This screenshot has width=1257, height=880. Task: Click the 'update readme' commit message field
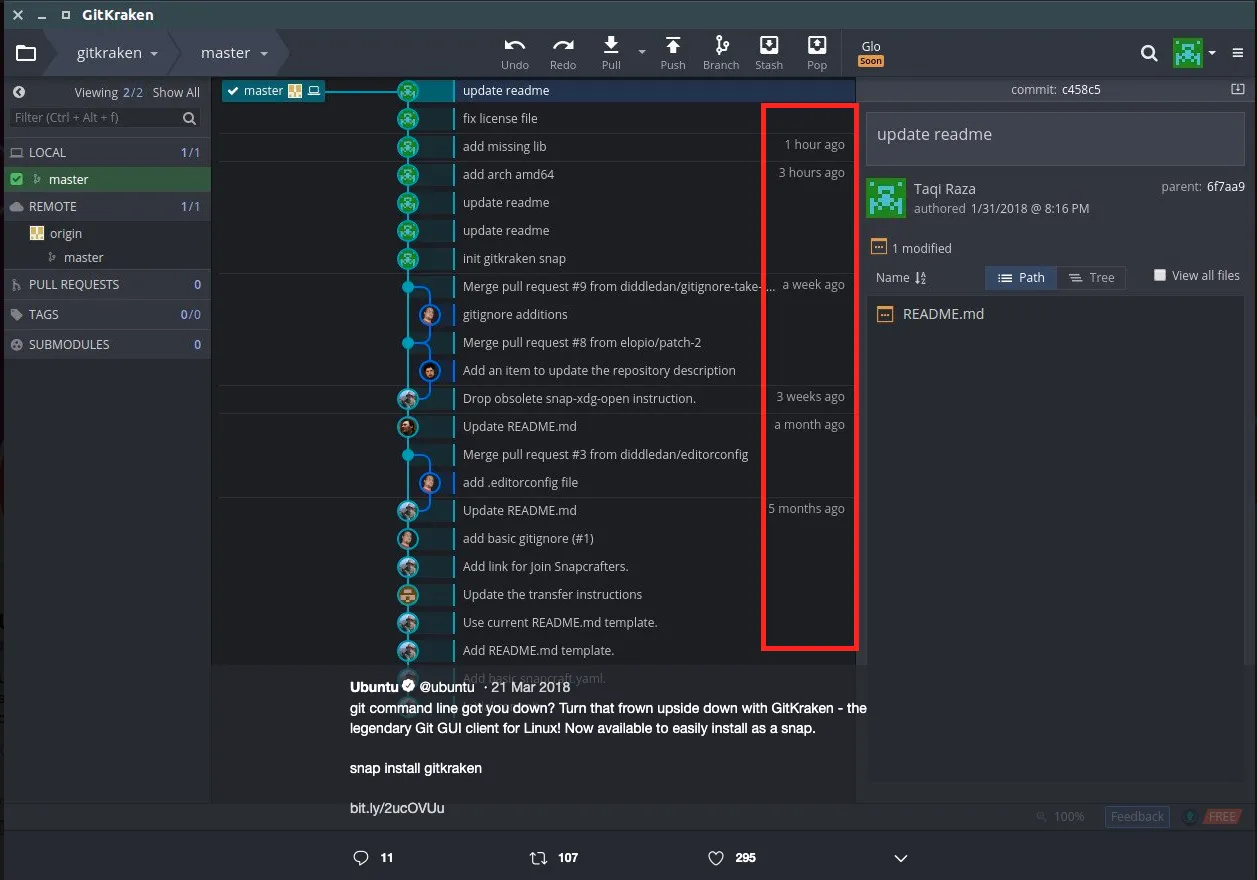[1057, 140]
